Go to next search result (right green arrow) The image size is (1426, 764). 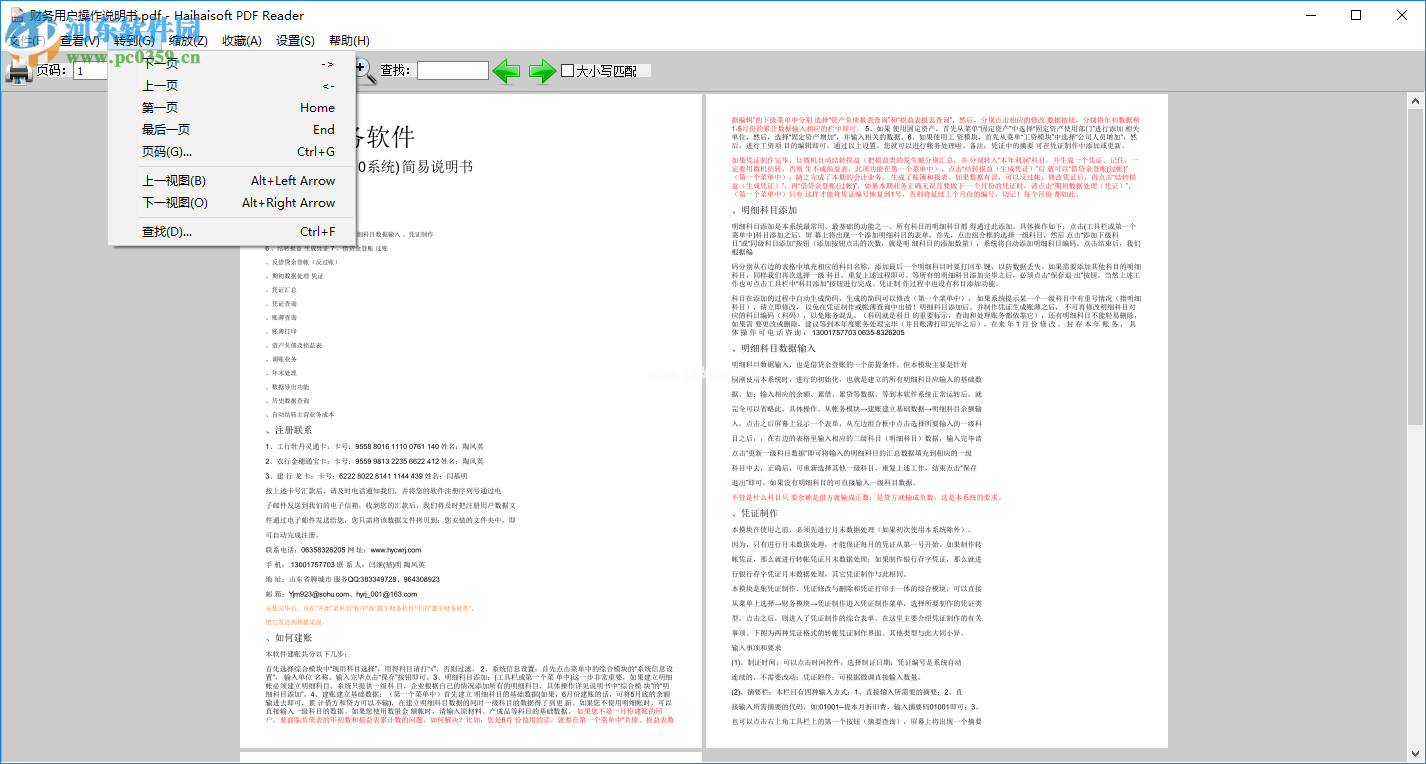click(x=542, y=71)
